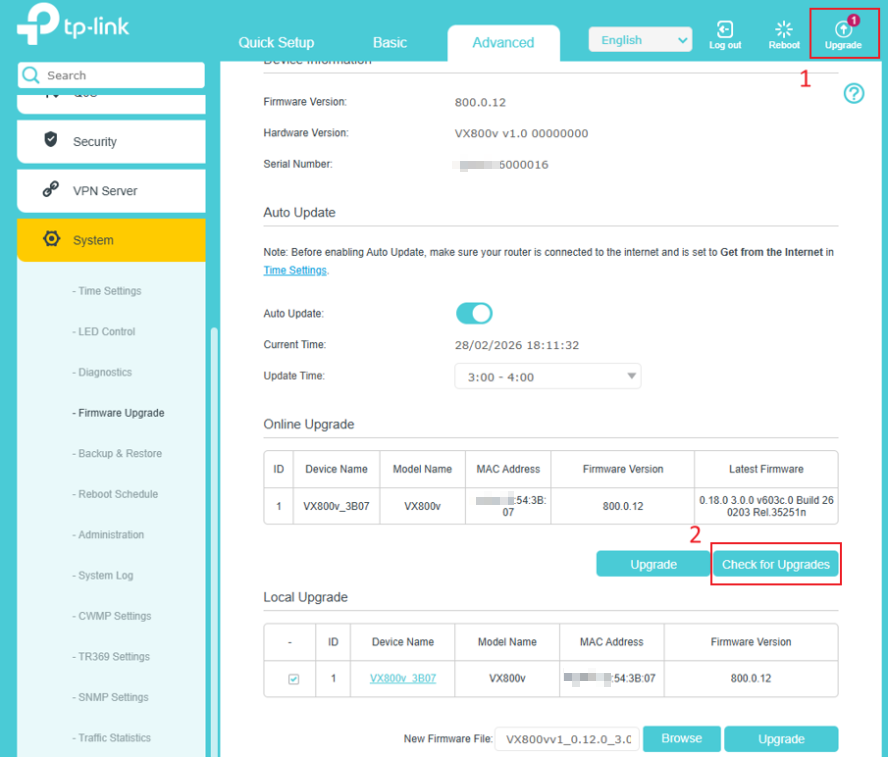Image resolution: width=888 pixels, height=757 pixels.
Task: Open the help question mark icon
Action: pyautogui.click(x=854, y=94)
